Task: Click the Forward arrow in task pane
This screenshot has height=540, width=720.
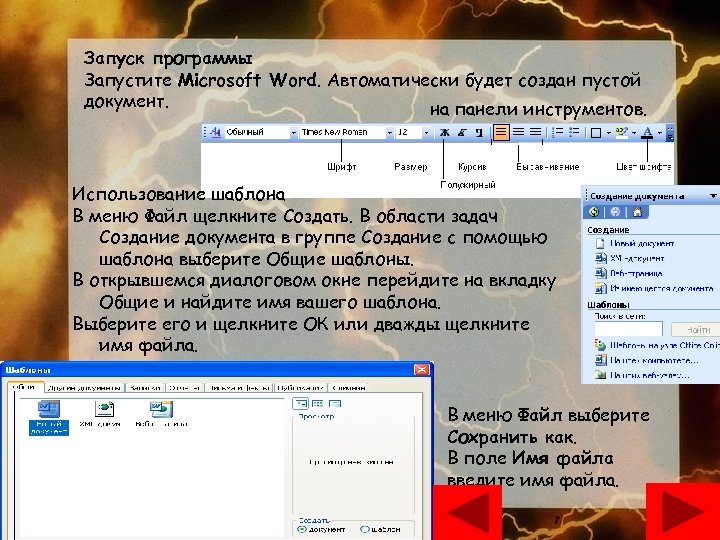Action: click(615, 212)
